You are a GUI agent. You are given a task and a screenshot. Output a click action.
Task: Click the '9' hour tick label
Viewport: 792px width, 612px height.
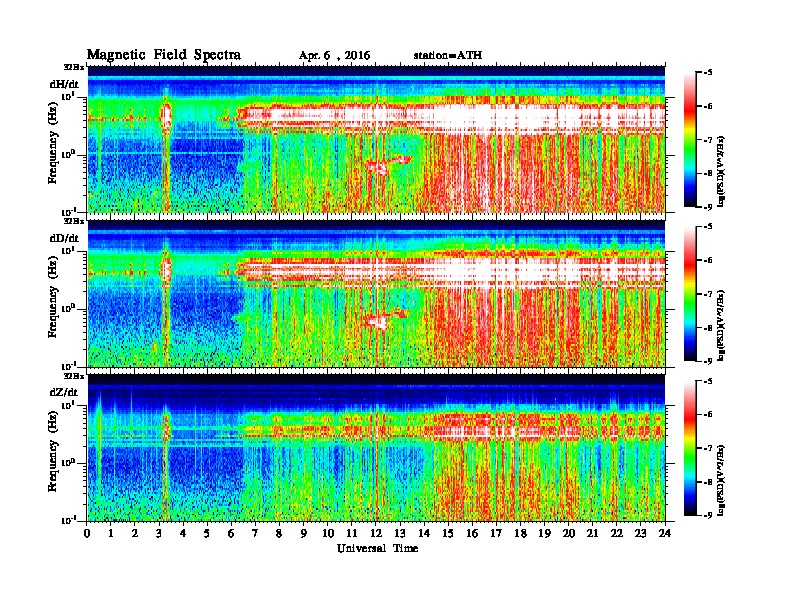304,534
